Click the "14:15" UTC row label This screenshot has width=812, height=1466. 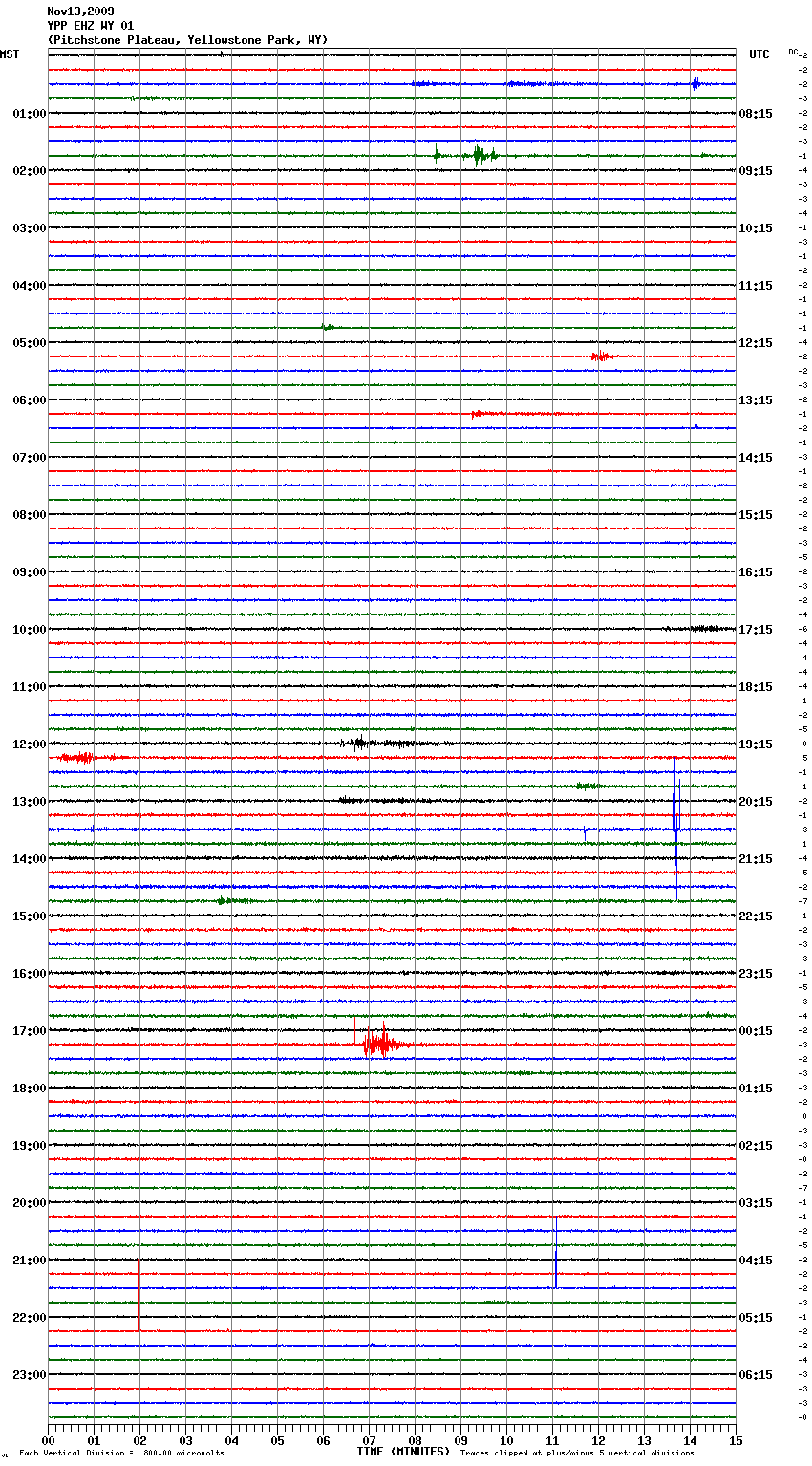point(756,458)
